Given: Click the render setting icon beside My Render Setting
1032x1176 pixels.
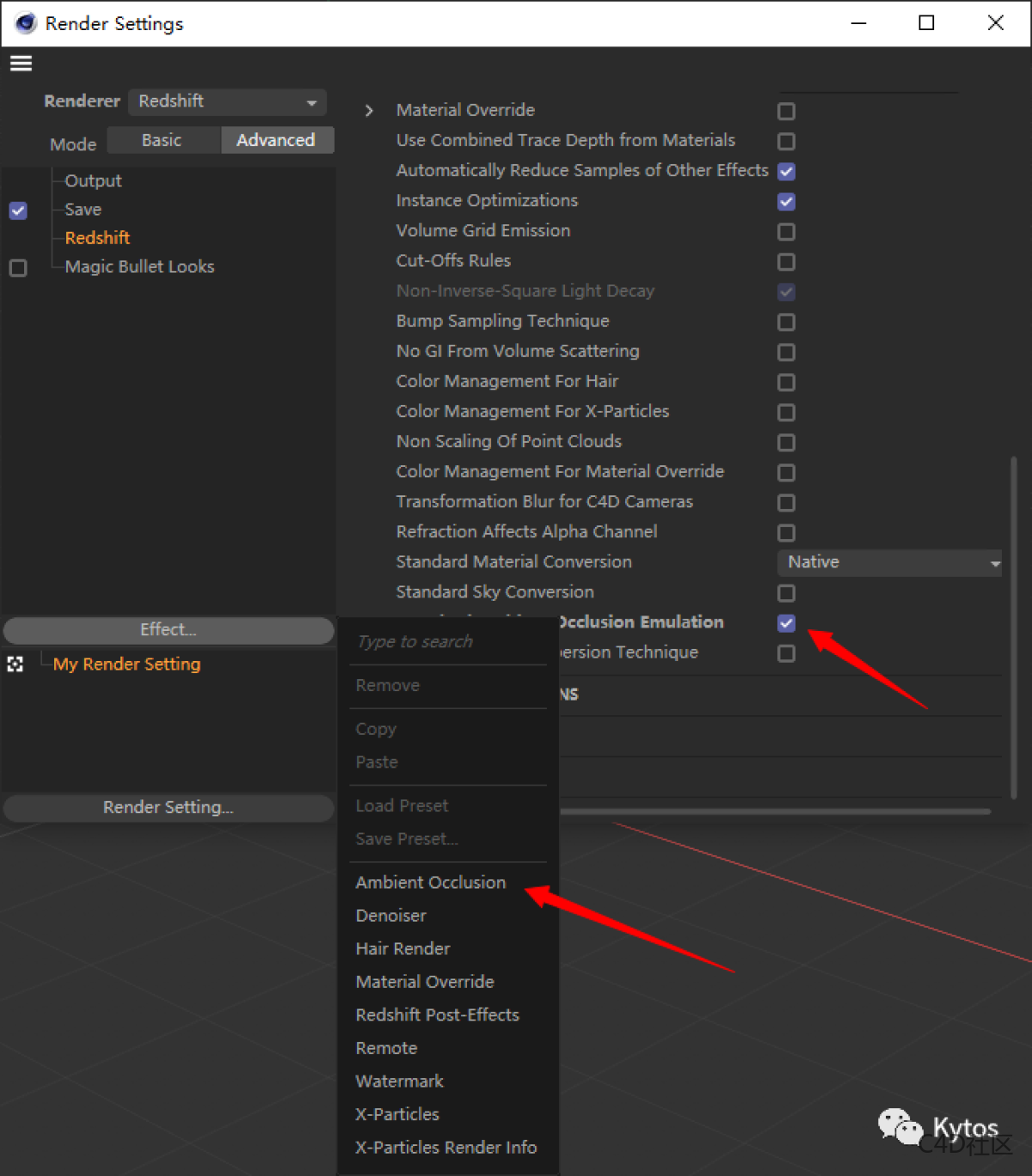Looking at the screenshot, I should coord(15,665).
